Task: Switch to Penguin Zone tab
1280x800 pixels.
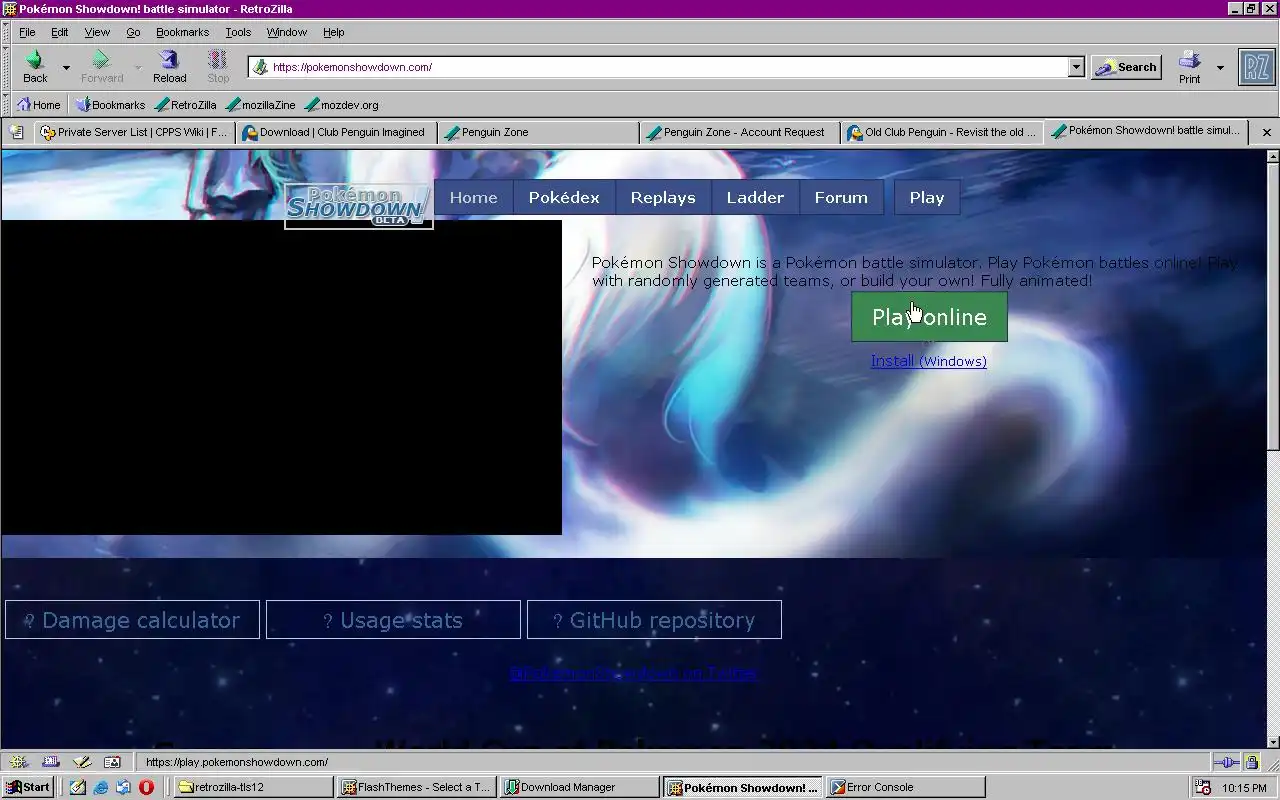Action: (x=538, y=132)
